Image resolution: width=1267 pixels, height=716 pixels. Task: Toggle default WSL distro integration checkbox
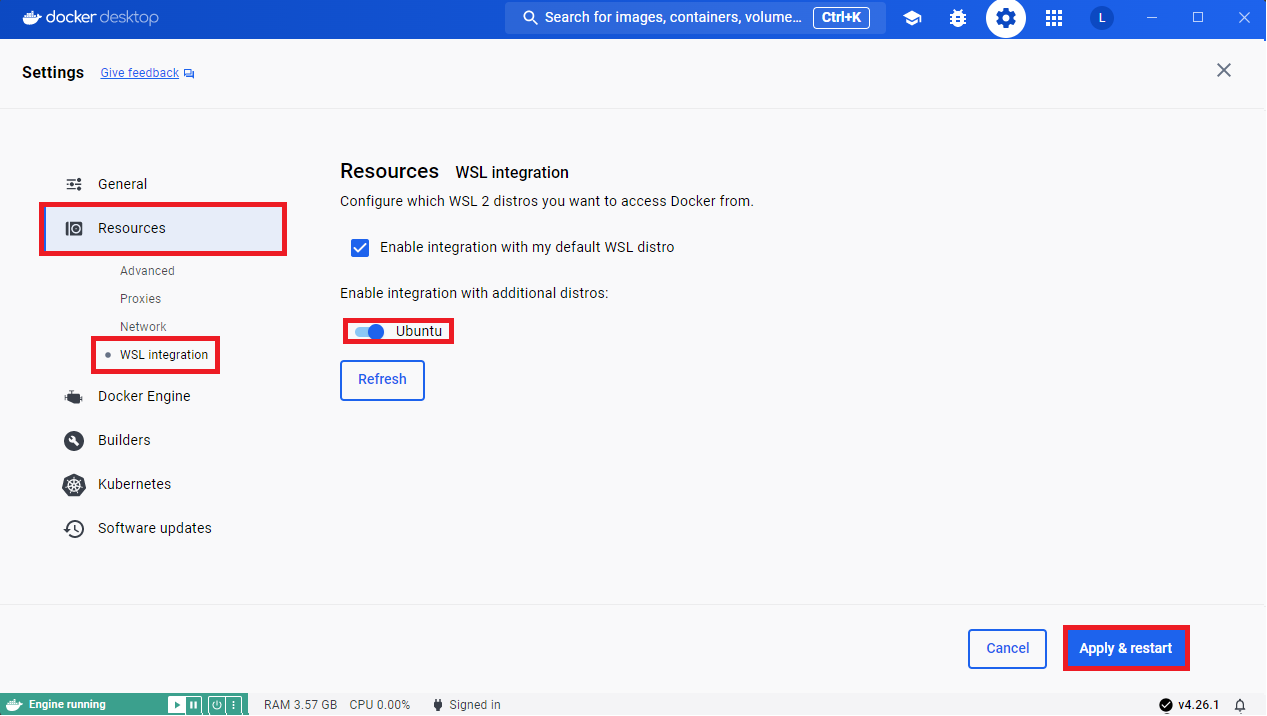pyautogui.click(x=360, y=247)
